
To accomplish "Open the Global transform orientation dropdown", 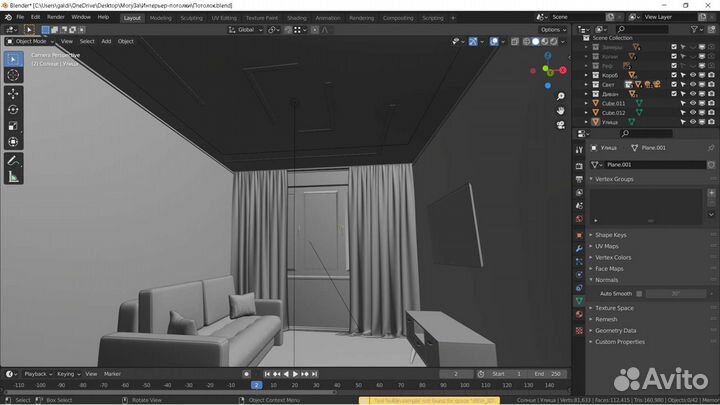I will coord(246,30).
